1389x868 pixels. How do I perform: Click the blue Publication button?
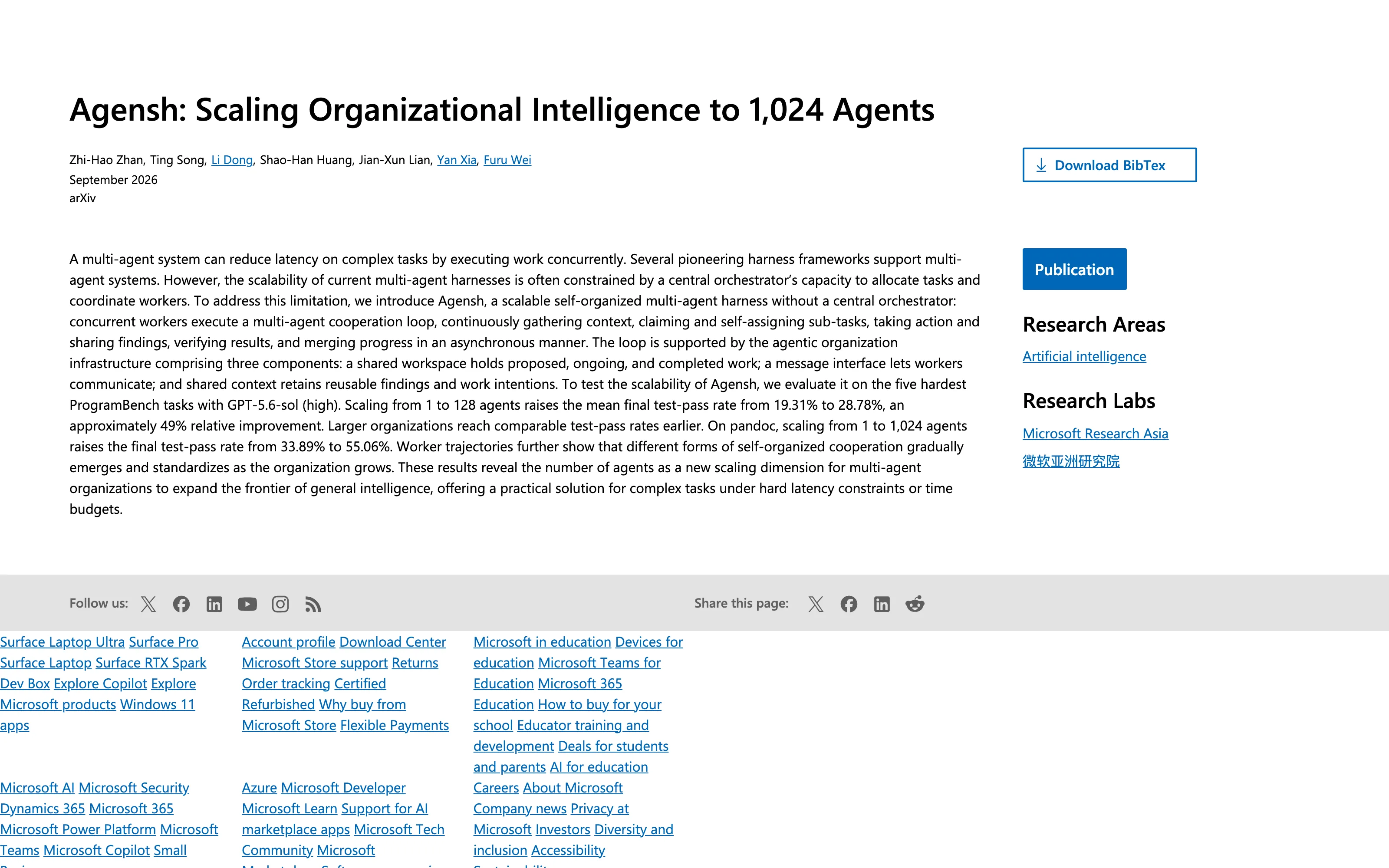pyautogui.click(x=1074, y=269)
